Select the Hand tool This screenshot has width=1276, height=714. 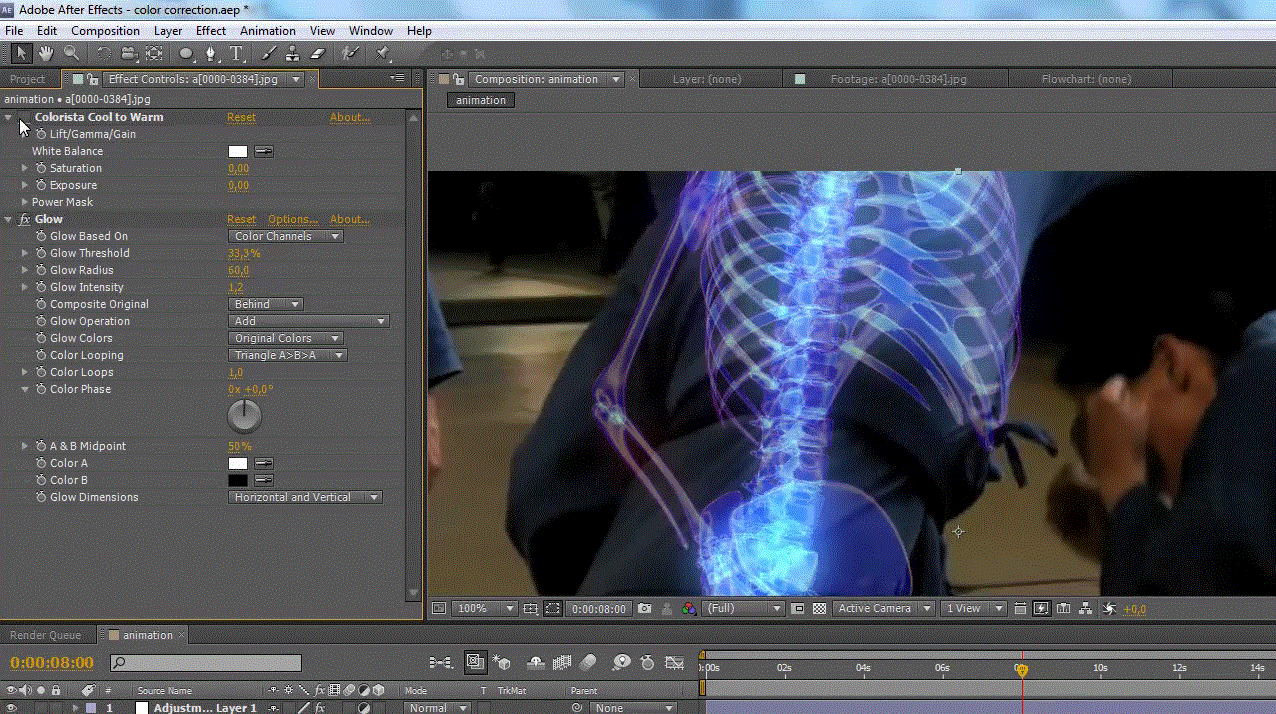[x=46, y=53]
